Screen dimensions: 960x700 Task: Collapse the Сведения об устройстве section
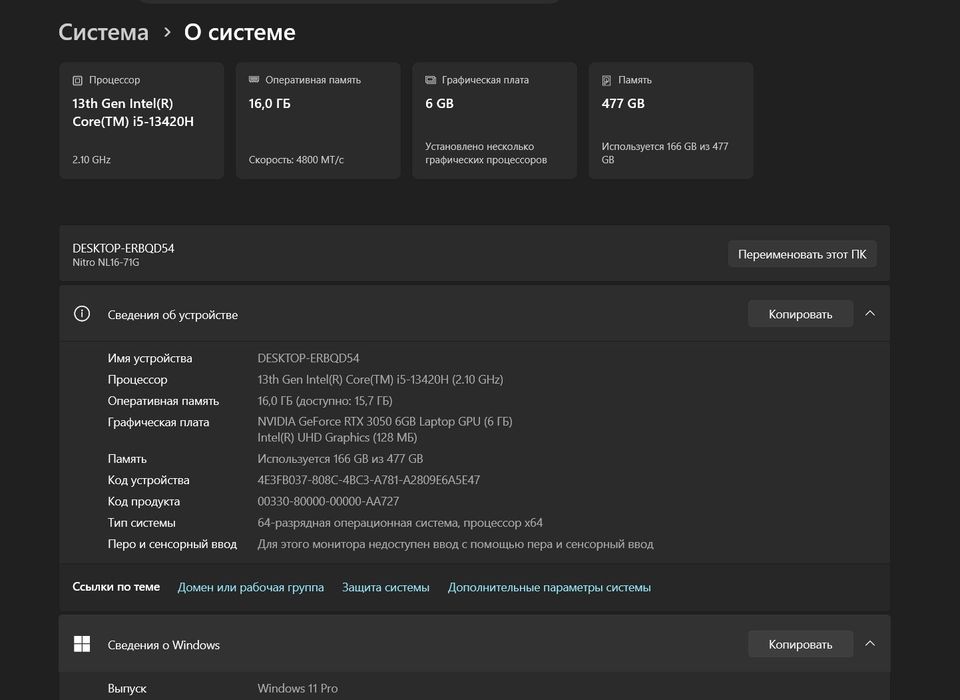coord(870,314)
